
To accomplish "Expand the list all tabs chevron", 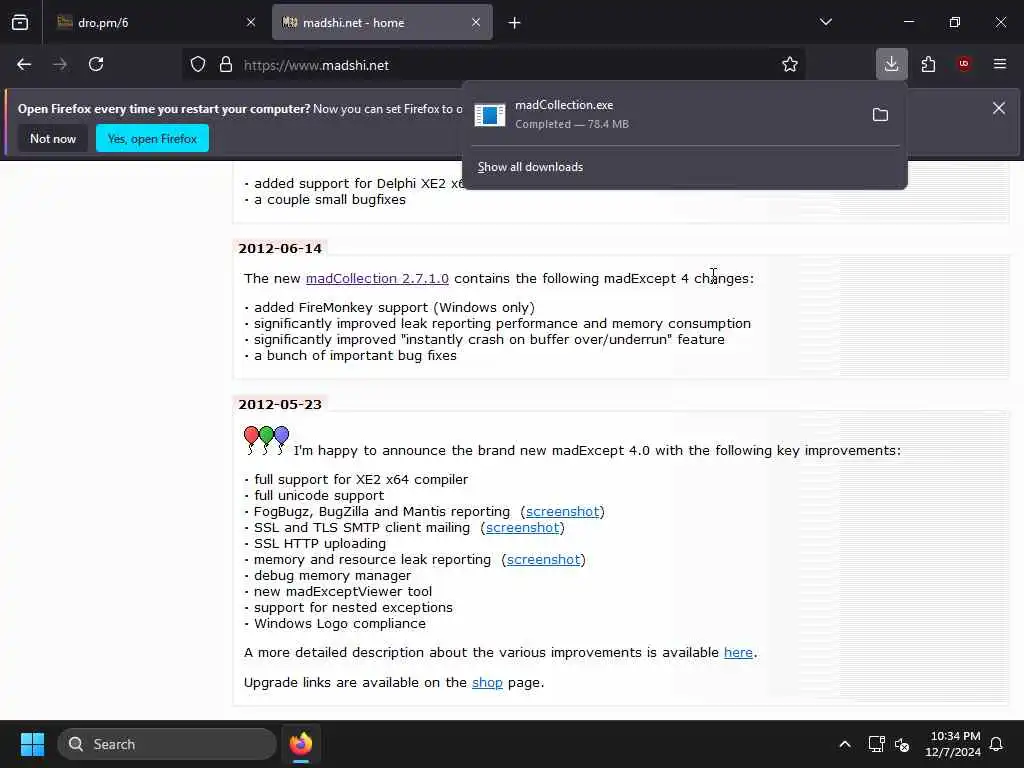I will coord(825,22).
